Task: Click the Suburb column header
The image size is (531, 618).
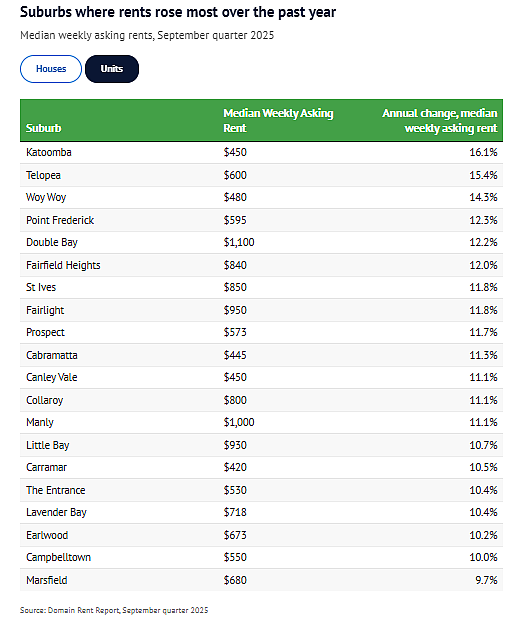Action: tap(44, 128)
